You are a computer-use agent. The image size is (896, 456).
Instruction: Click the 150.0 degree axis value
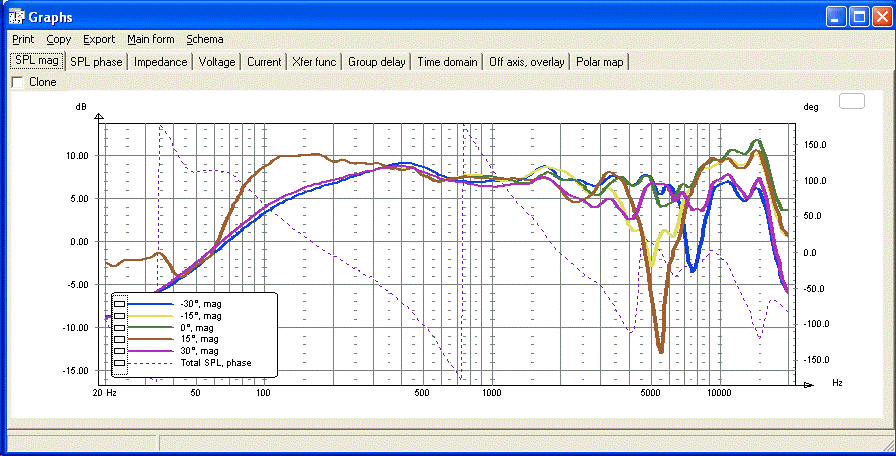[814, 145]
